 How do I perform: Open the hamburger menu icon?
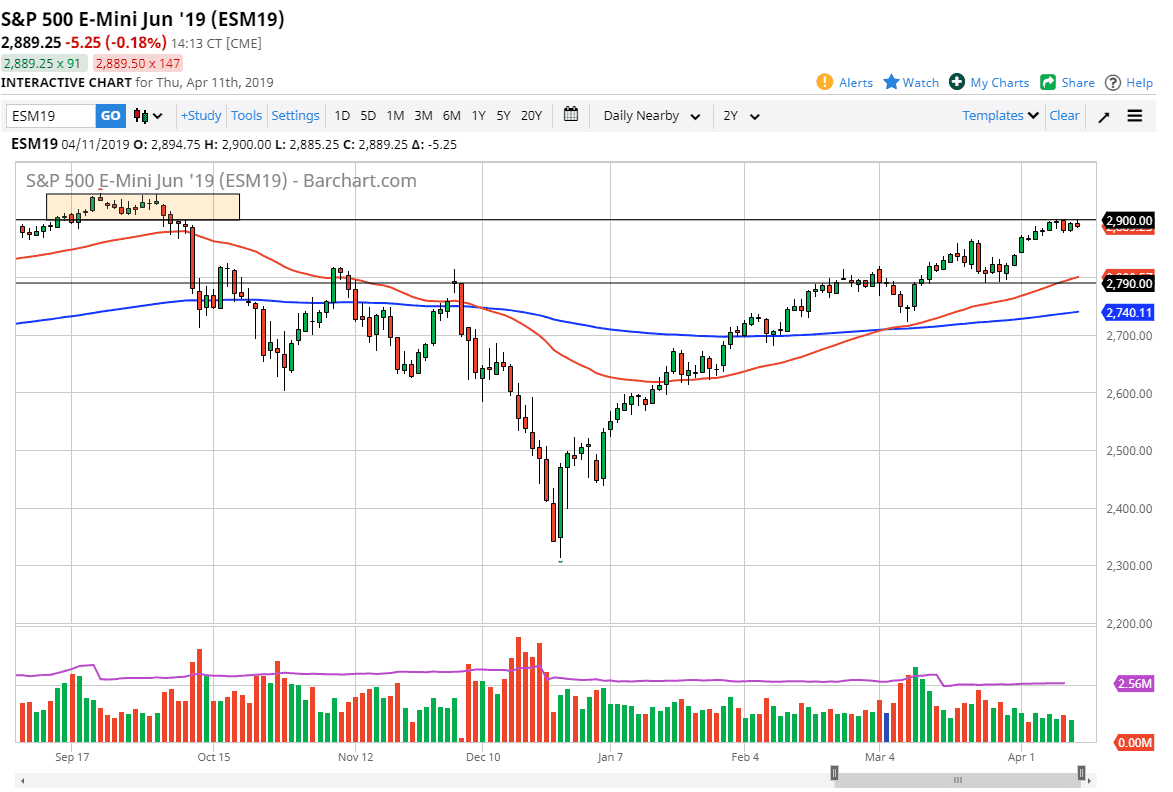click(1135, 116)
